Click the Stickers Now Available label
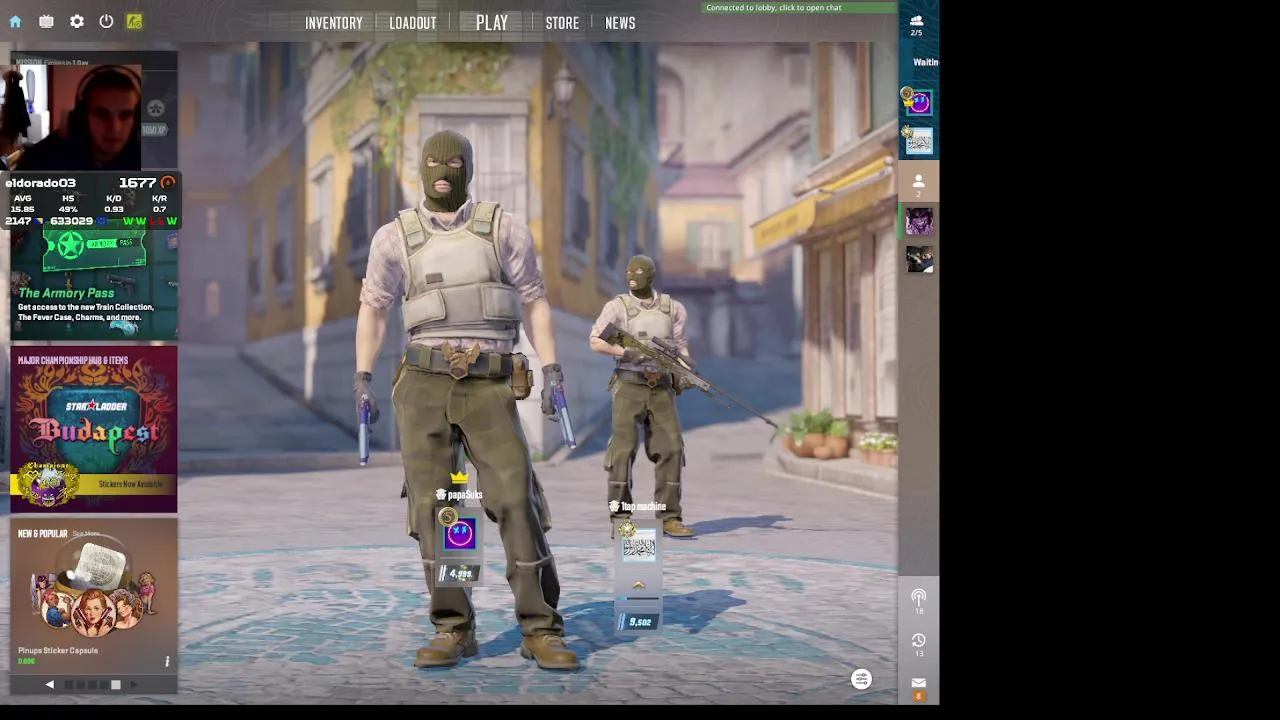Viewport: 1280px width, 720px height. tap(130, 484)
